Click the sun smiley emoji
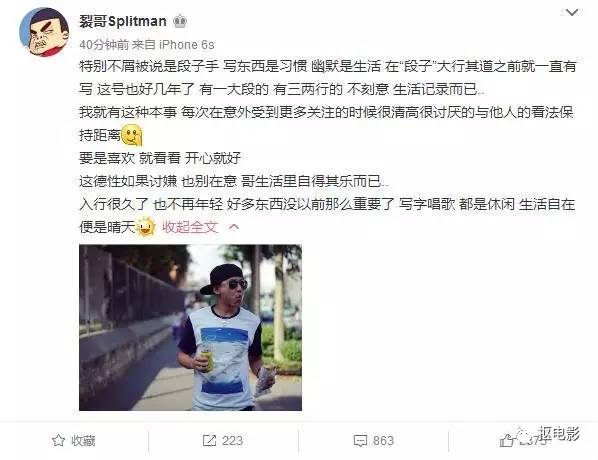 [x=145, y=227]
